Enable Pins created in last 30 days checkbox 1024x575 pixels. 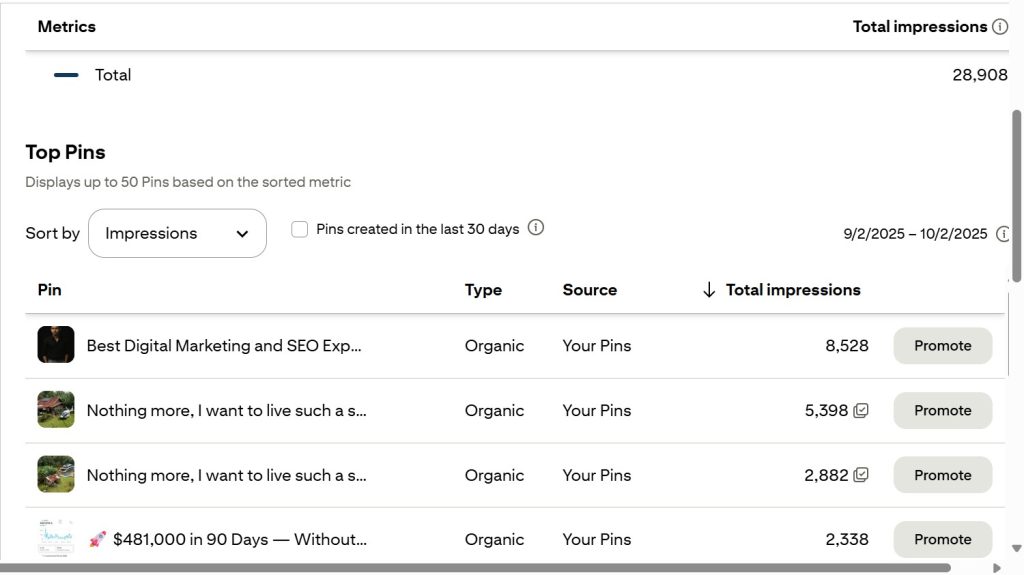(x=299, y=229)
